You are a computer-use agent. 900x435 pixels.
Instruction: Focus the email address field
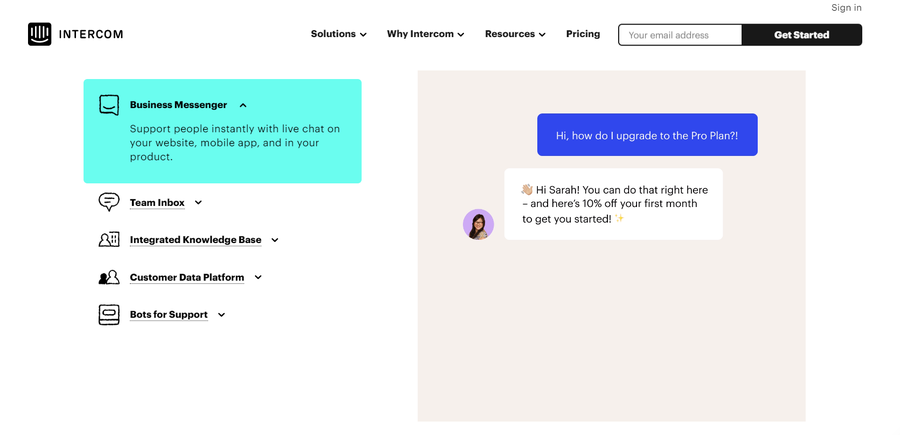(x=680, y=35)
